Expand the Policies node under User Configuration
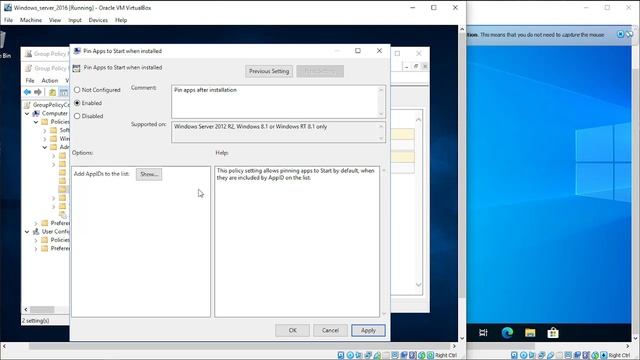The width and height of the screenshot is (640, 360). (36, 240)
